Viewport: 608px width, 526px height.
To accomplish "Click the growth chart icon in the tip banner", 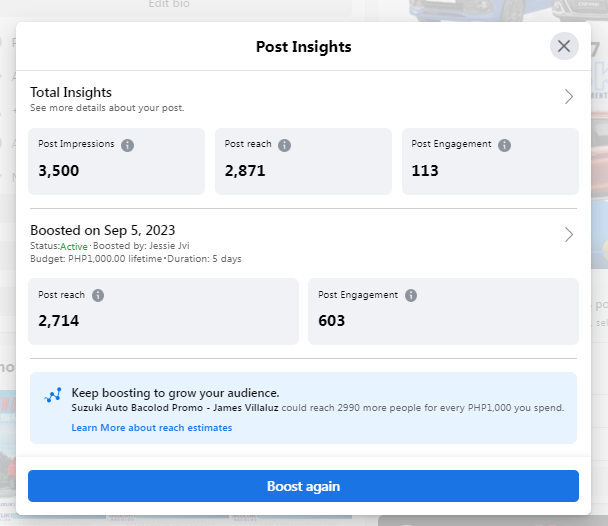I will 54,395.
